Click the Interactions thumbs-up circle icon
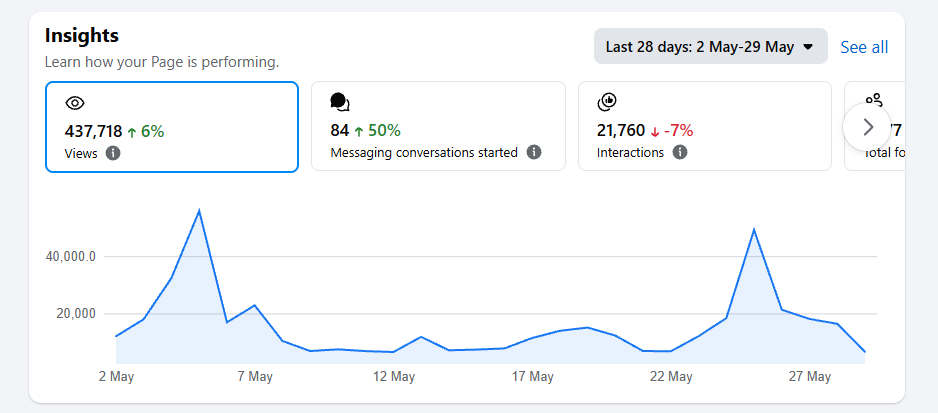This screenshot has height=413, width=938. pos(607,102)
